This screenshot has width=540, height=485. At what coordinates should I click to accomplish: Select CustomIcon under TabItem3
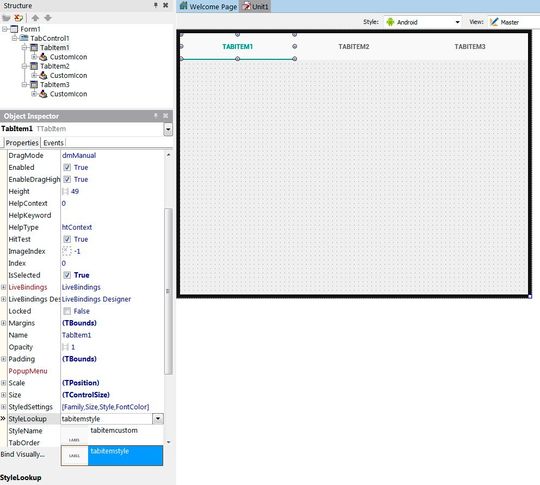coord(68,94)
